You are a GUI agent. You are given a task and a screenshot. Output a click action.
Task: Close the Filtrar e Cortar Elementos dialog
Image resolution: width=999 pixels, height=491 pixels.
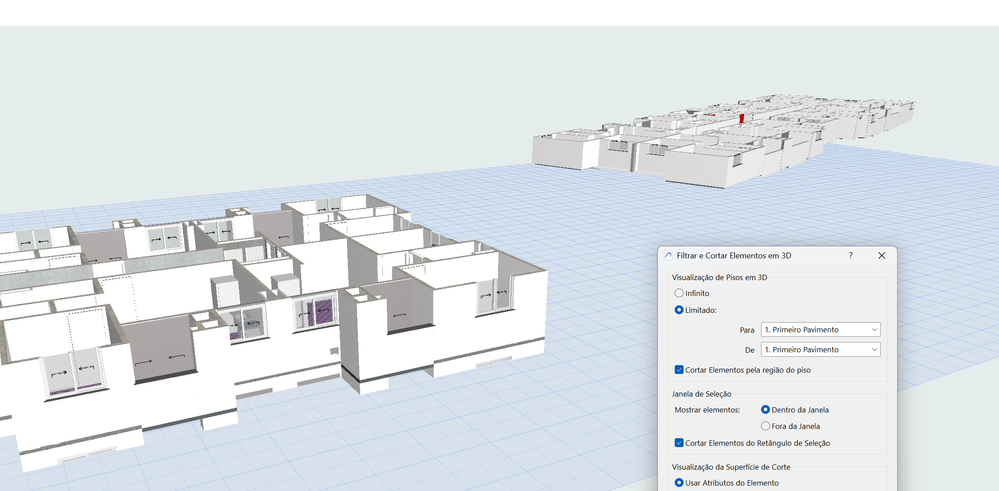(881, 256)
